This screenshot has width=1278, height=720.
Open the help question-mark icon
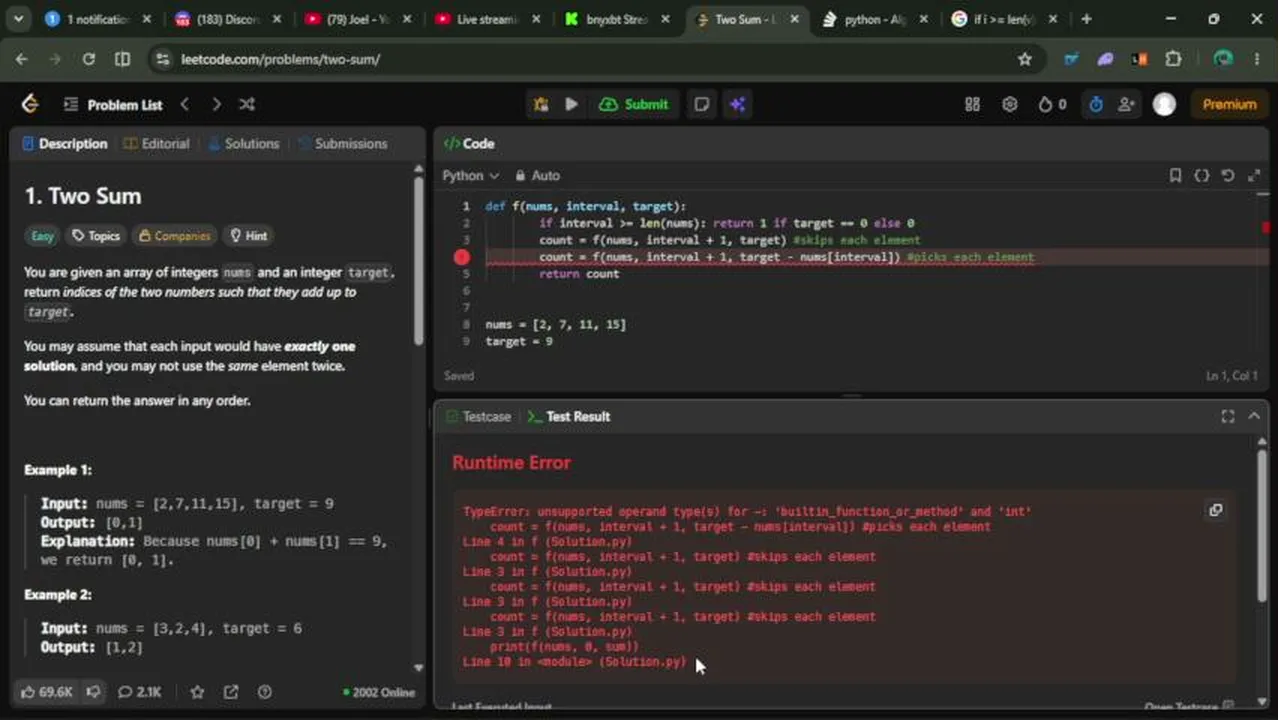click(264, 691)
